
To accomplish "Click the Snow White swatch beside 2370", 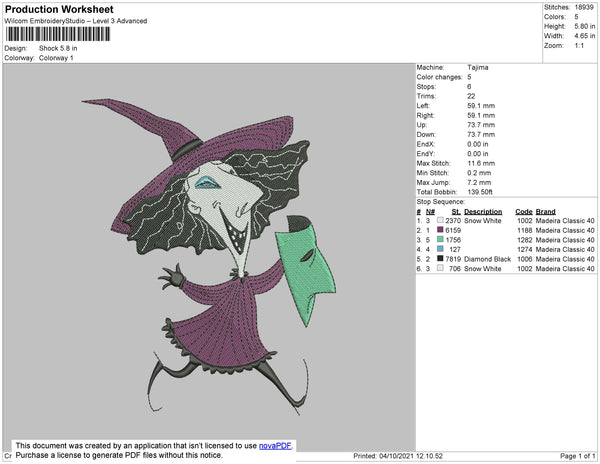I will click(x=440, y=220).
